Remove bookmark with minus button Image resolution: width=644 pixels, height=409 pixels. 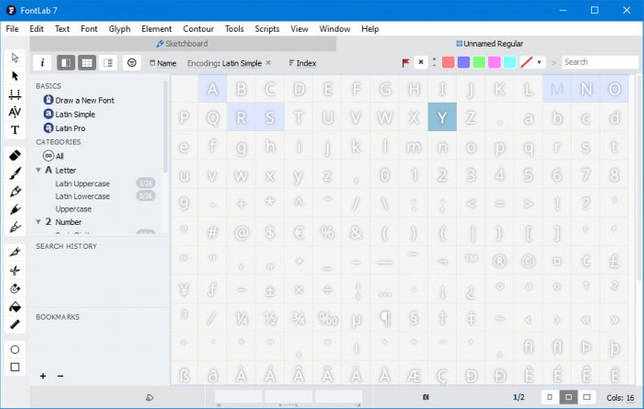coord(60,376)
